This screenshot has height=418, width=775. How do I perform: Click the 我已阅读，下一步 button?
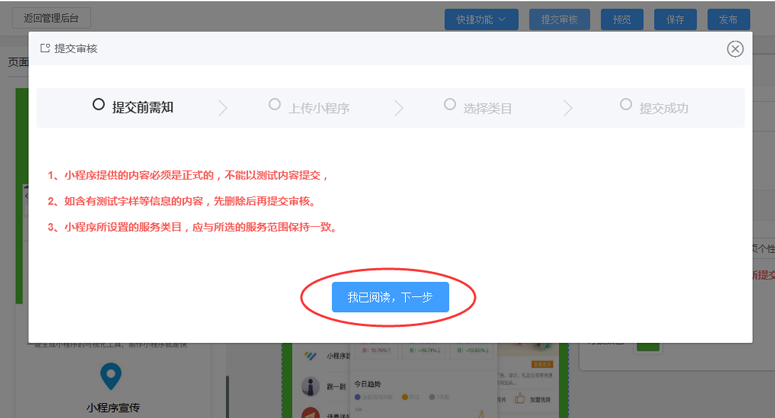coord(390,297)
